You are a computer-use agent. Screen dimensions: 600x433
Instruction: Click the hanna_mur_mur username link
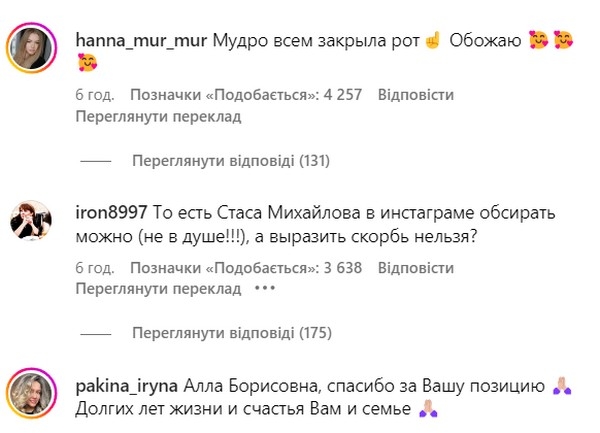(x=141, y=40)
